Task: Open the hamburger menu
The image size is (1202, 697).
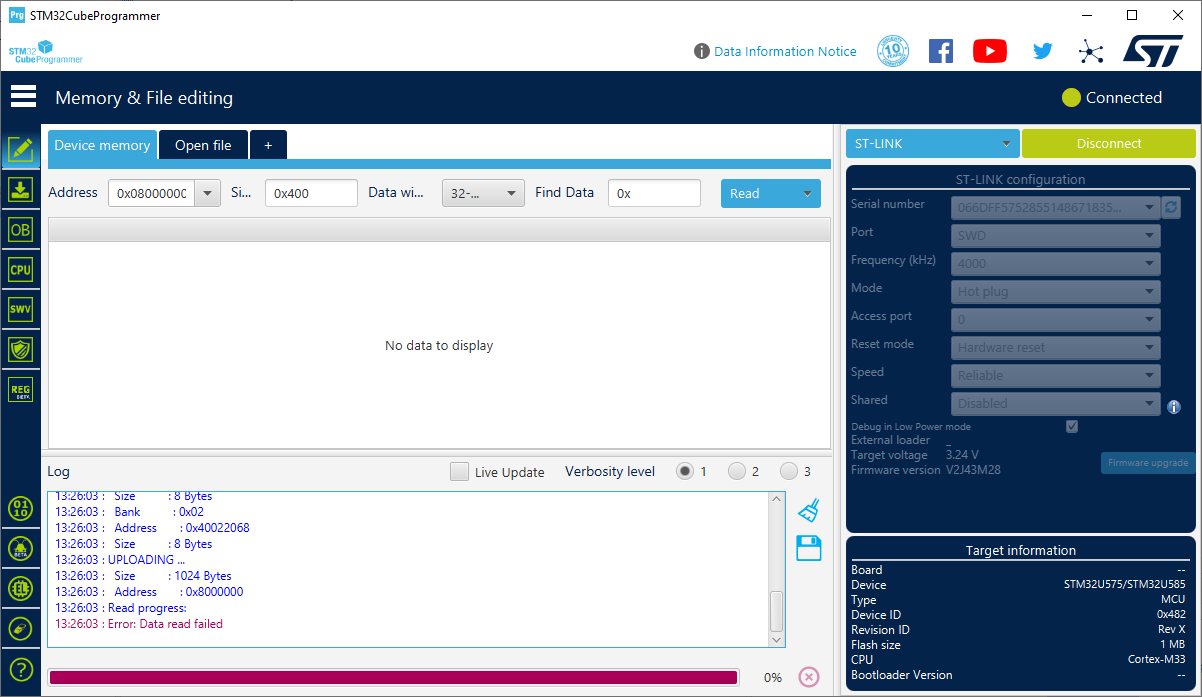Action: [x=23, y=96]
